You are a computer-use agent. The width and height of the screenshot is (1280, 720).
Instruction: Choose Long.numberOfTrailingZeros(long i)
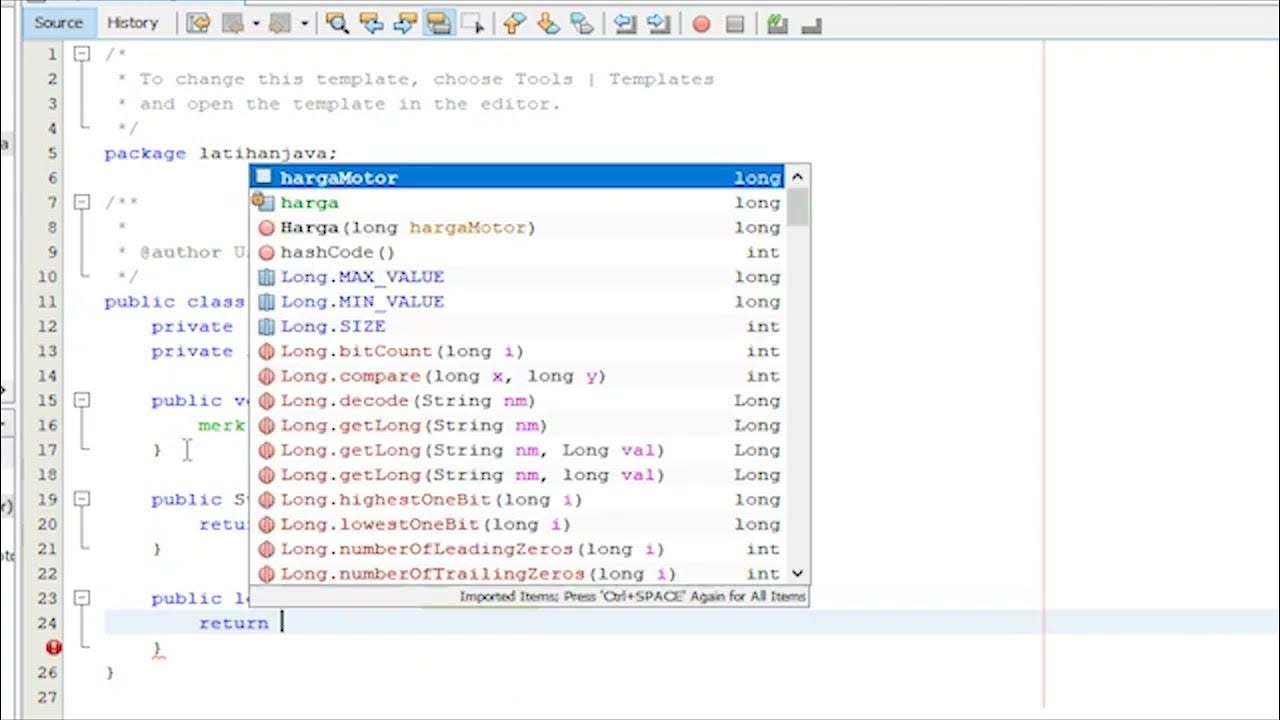pyautogui.click(x=518, y=574)
